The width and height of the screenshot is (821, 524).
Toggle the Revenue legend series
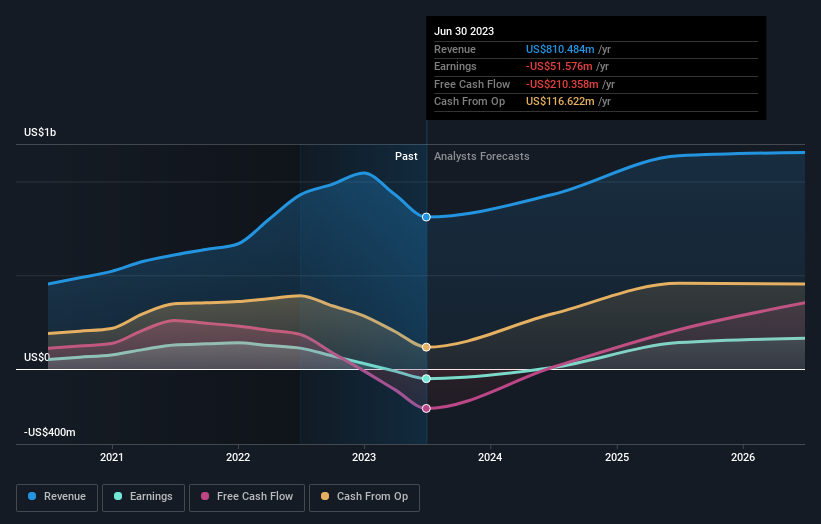57,497
